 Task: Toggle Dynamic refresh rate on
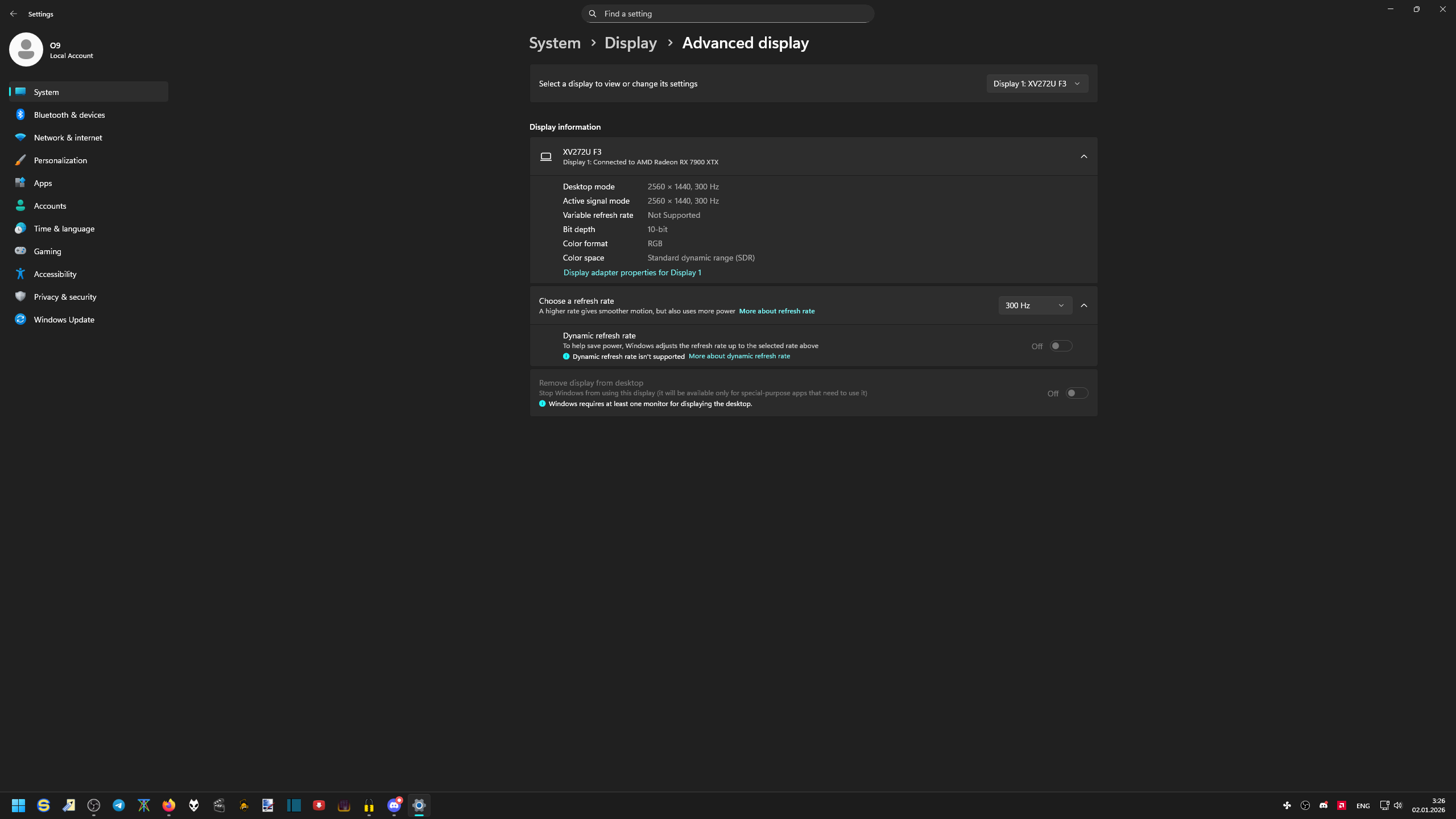(1061, 345)
